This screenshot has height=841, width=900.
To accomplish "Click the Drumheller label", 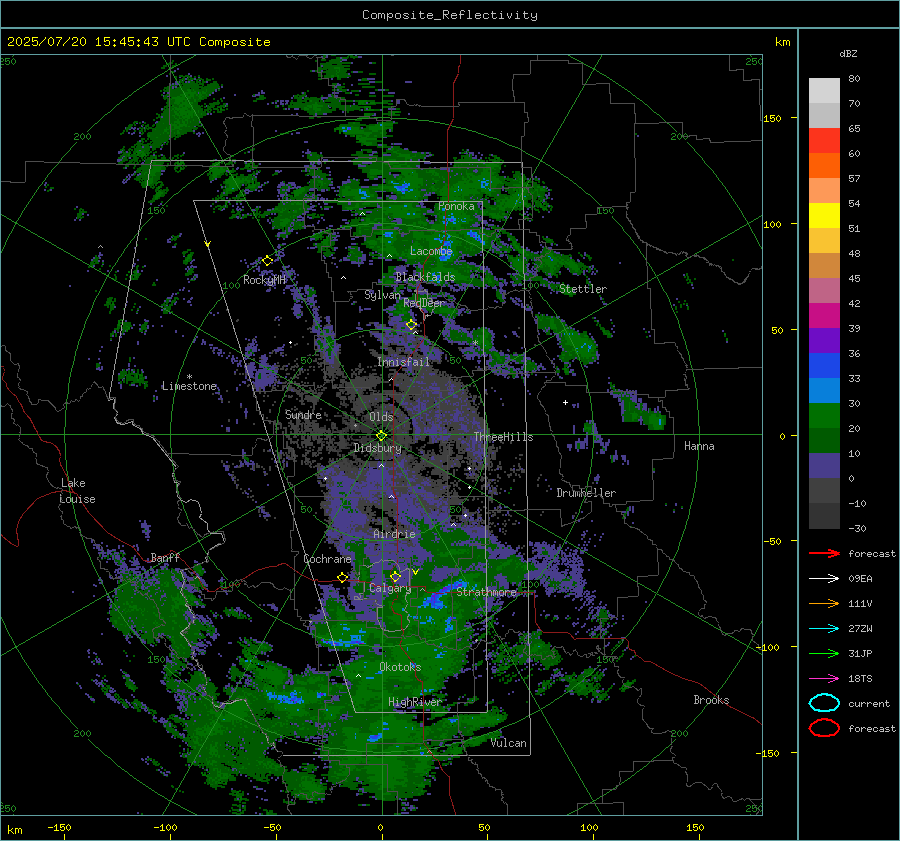I will [x=586, y=493].
